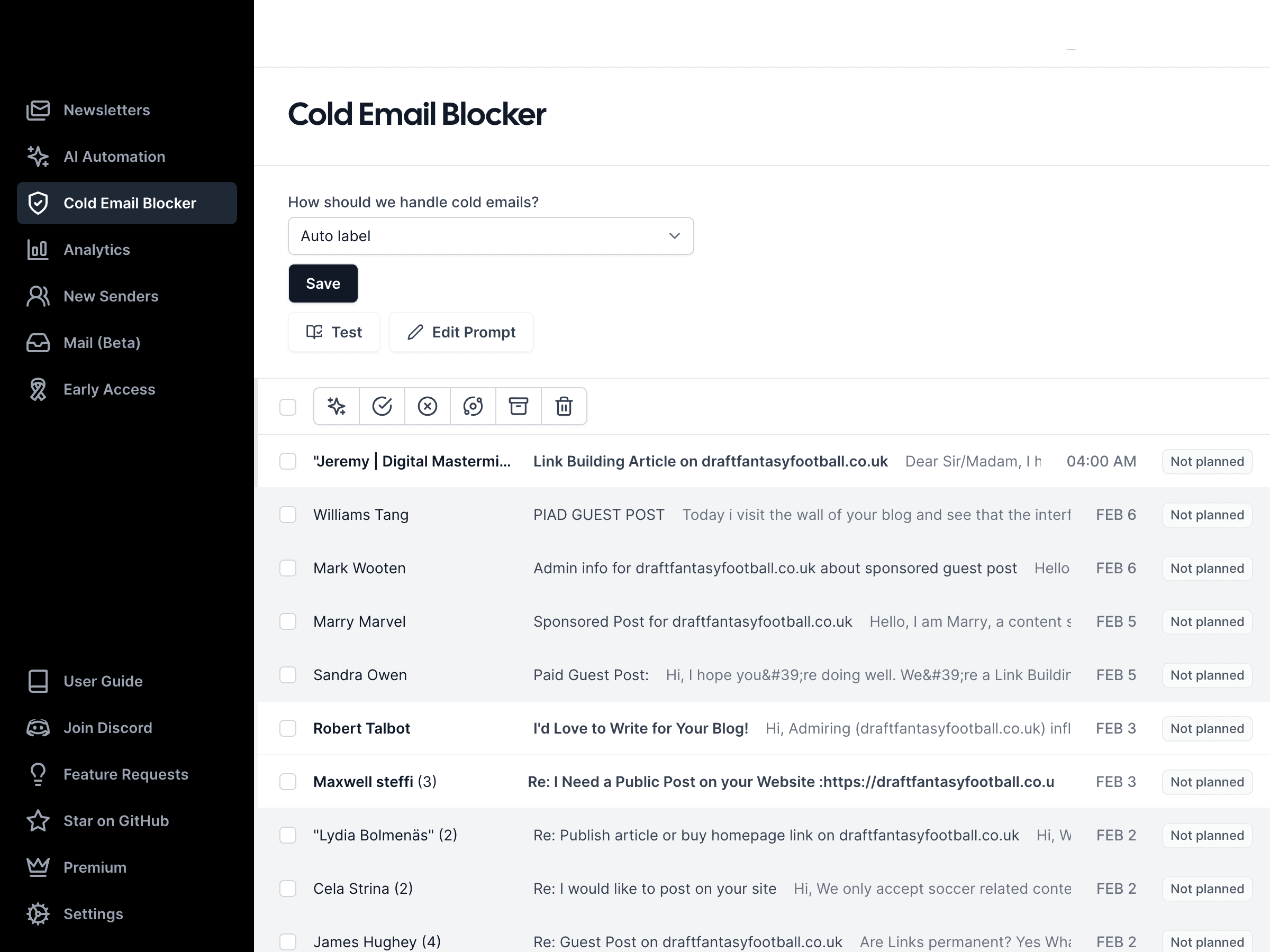Click the checkmark approve icon in toolbar

(381, 405)
